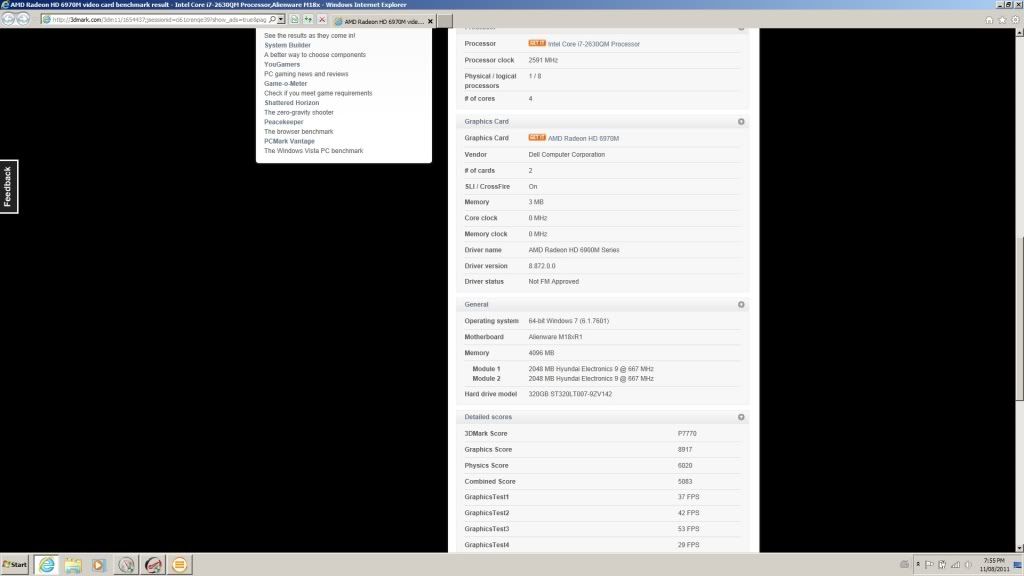Select the processor clock value 2591 MHz
Viewport: 1024px width, 576px height.
[543, 60]
